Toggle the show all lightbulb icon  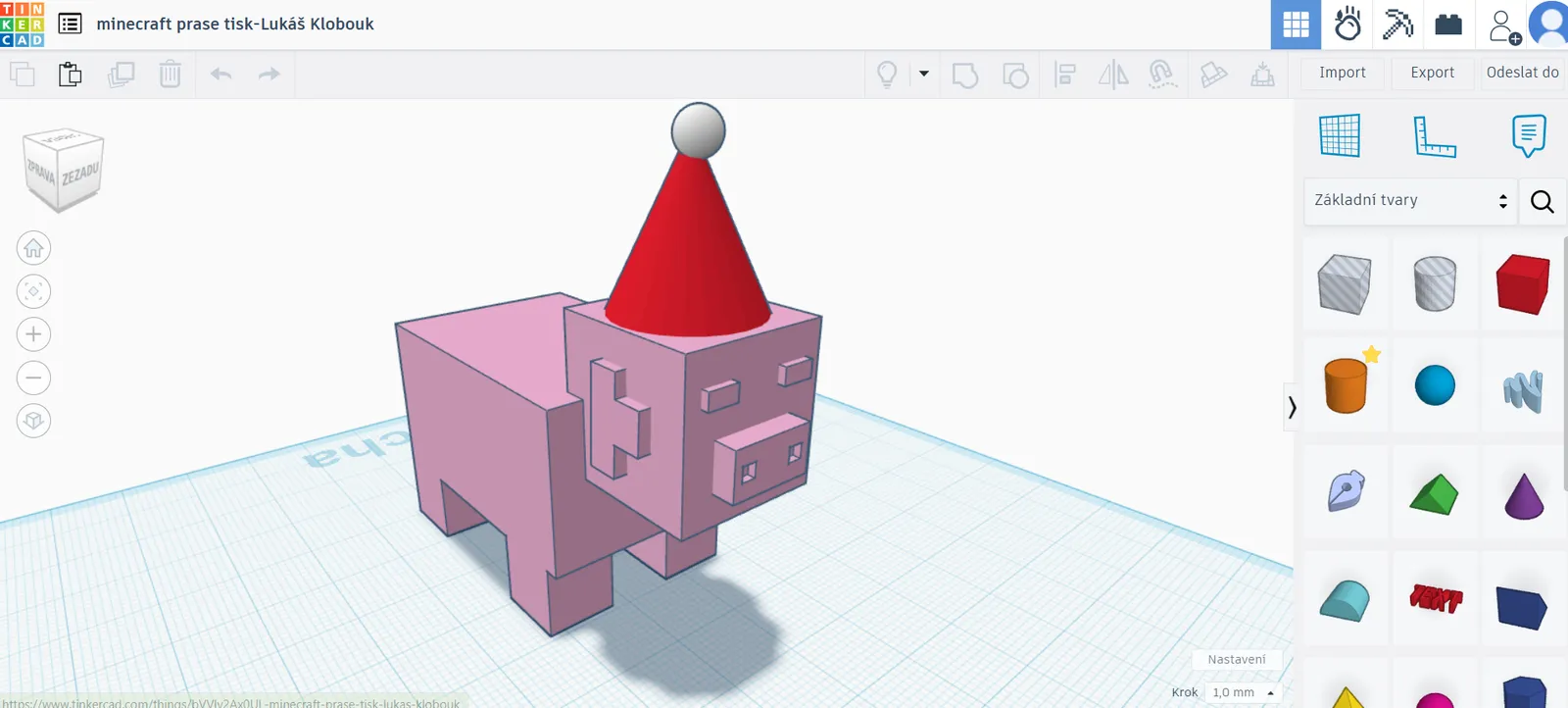pos(887,75)
